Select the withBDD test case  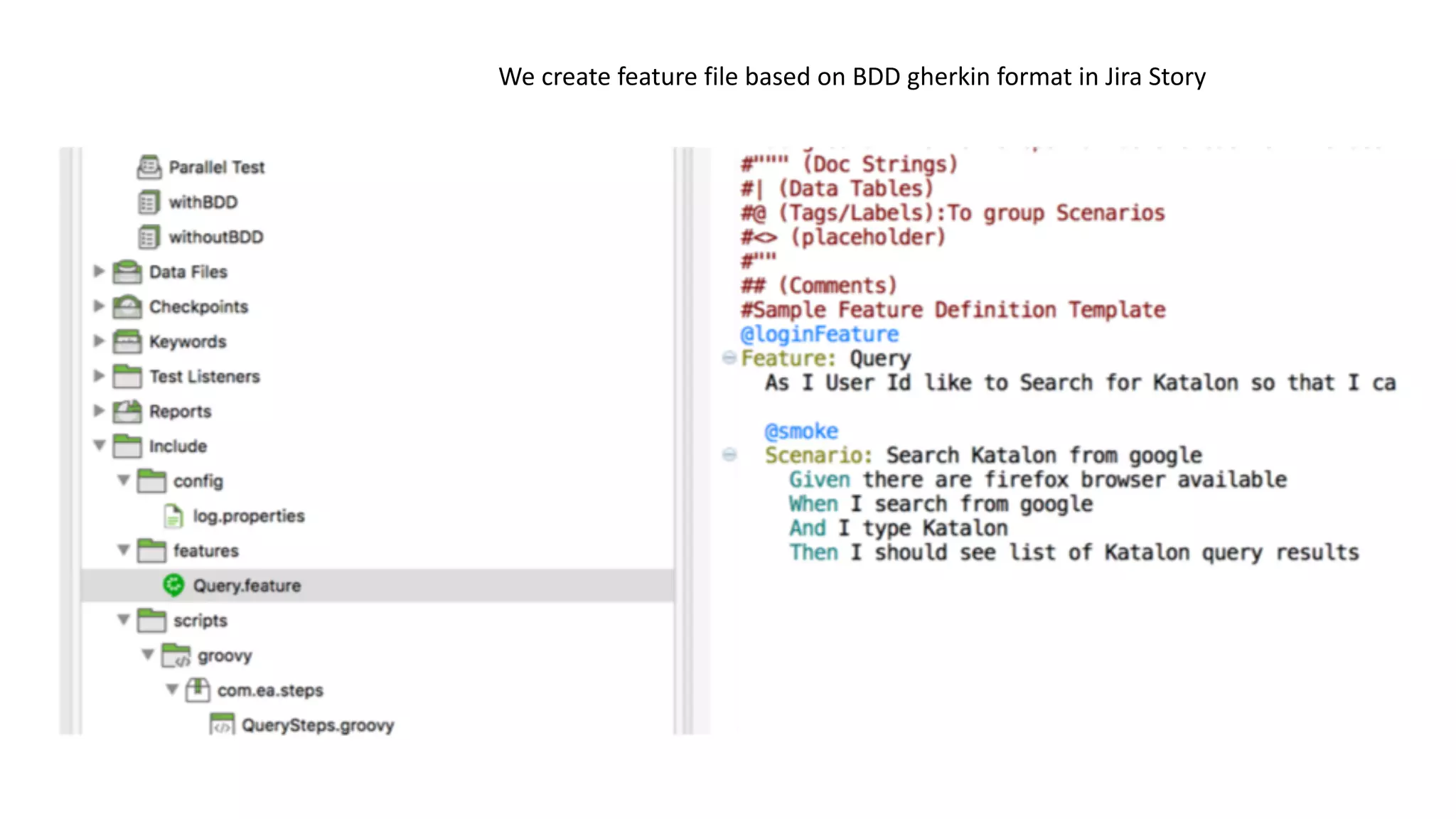[x=203, y=202]
